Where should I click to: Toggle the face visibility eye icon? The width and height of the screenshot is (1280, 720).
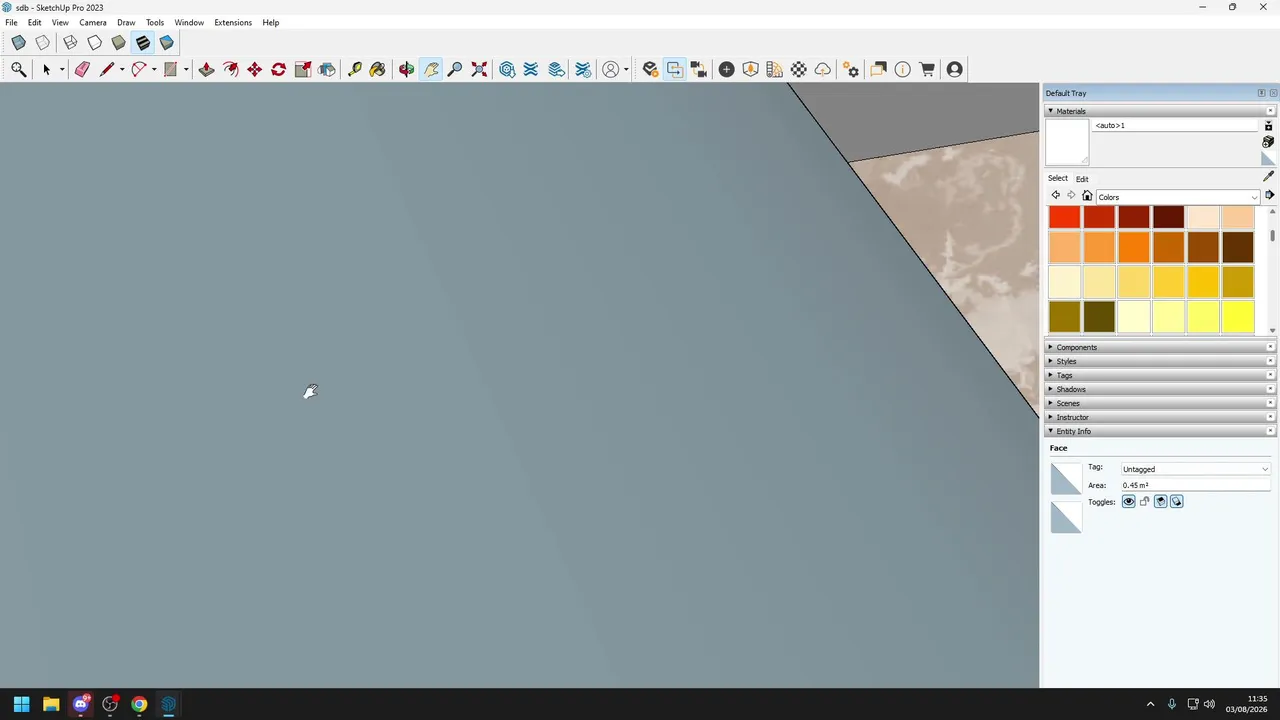(1129, 502)
